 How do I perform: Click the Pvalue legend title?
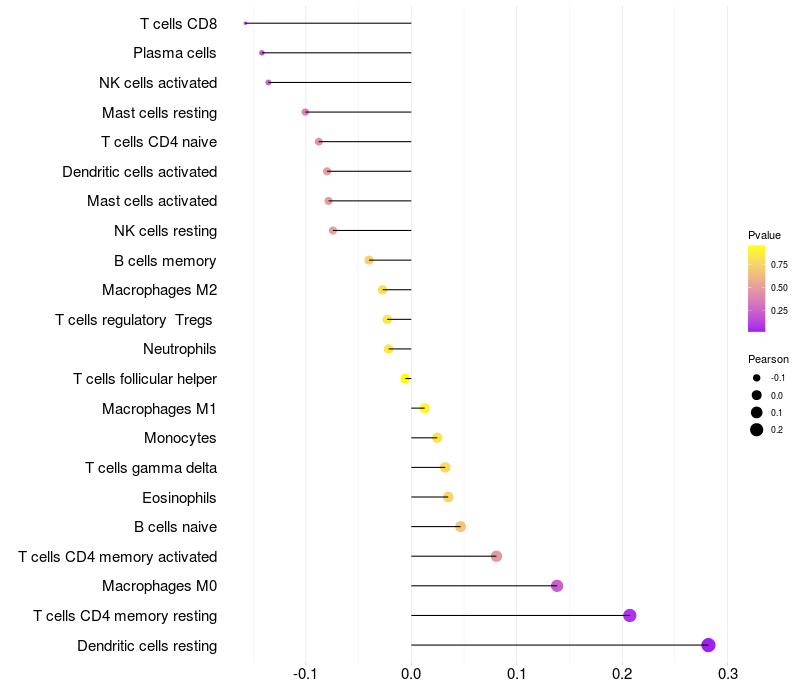coord(764,235)
